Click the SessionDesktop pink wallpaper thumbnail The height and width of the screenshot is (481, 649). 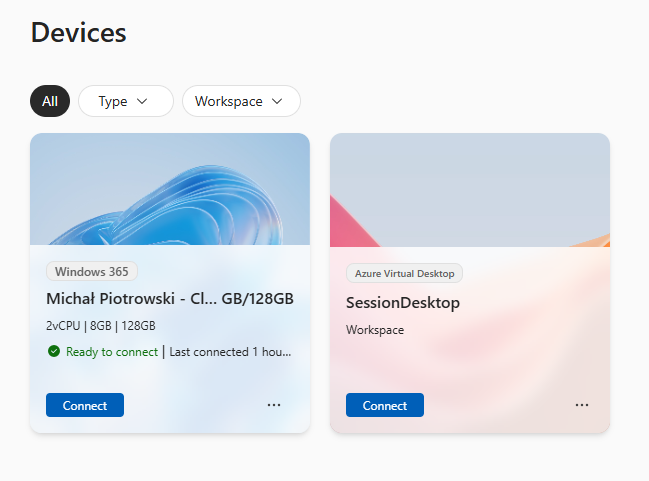pos(470,190)
